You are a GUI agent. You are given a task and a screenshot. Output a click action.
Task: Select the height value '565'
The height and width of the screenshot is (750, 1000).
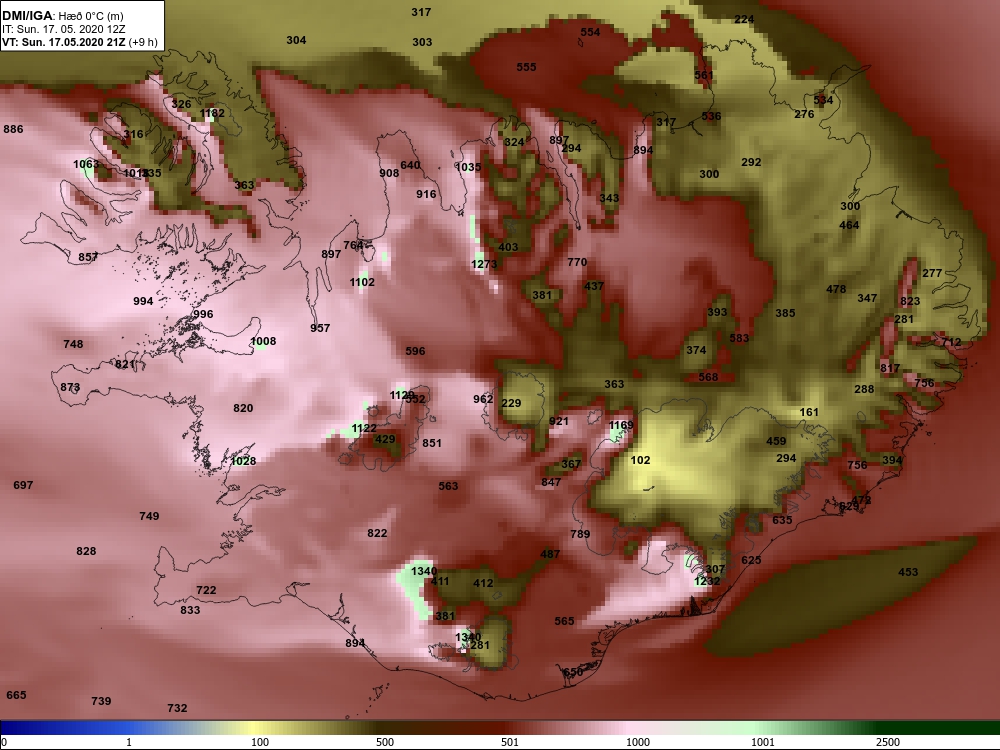564,621
